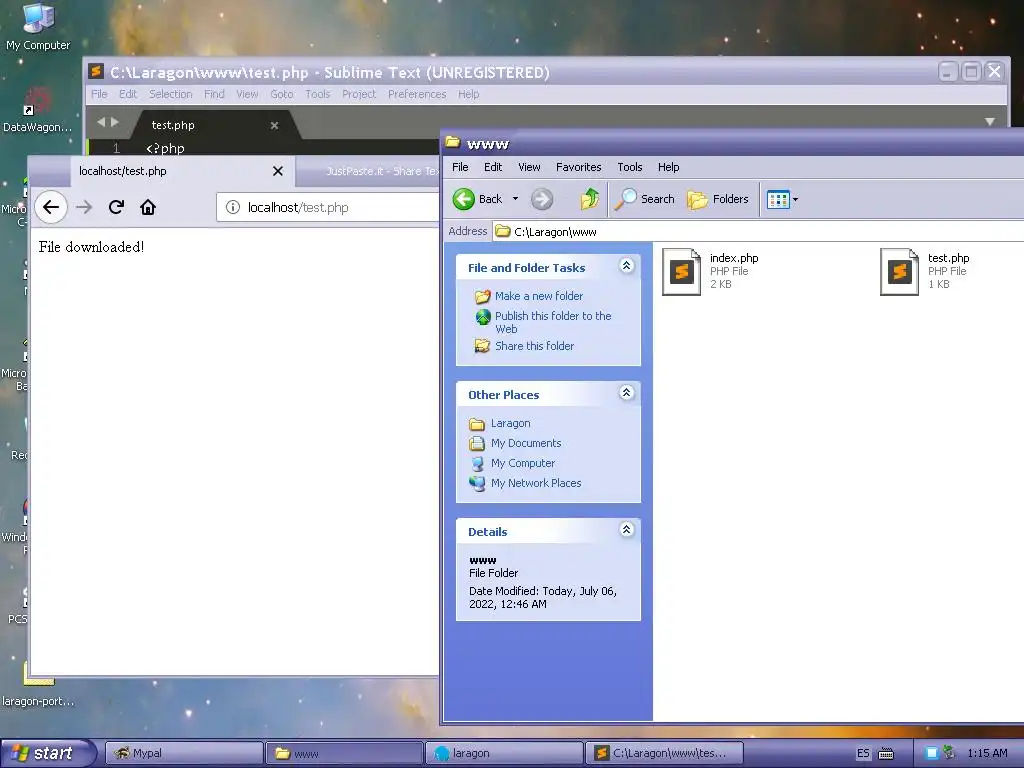The width and height of the screenshot is (1024, 768).
Task: Collapse the Other Places panel
Action: (x=626, y=392)
